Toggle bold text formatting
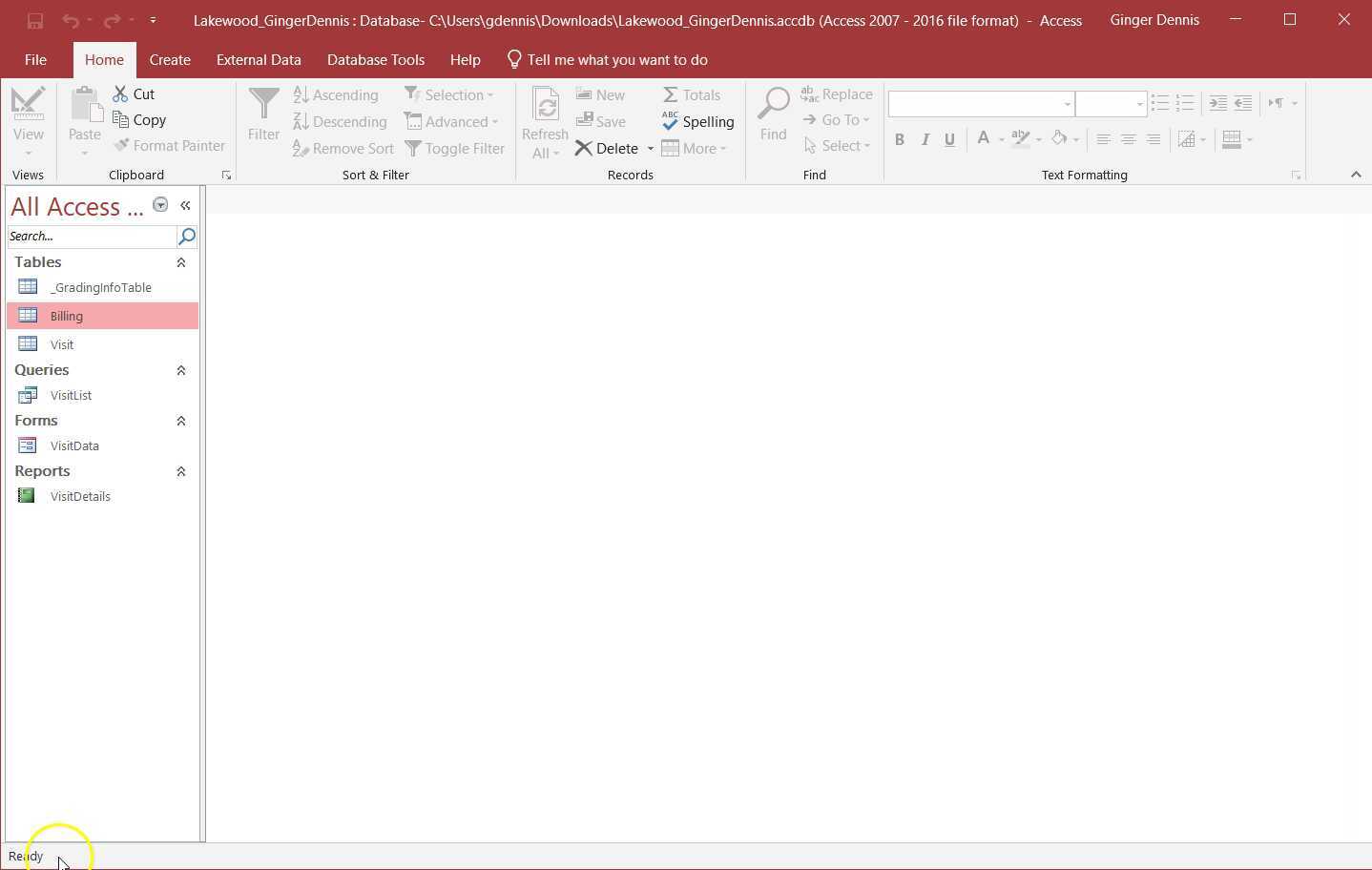The image size is (1372, 870). click(x=898, y=139)
